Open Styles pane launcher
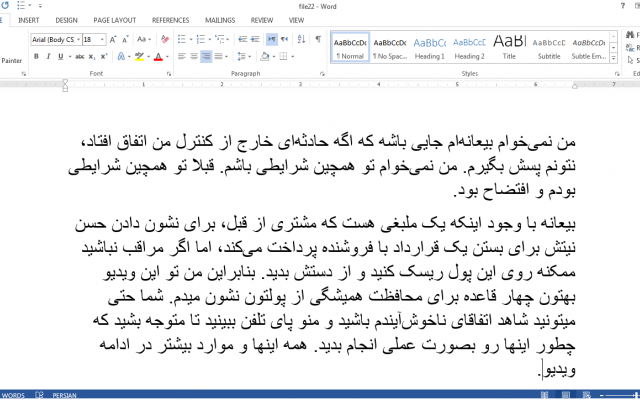The height and width of the screenshot is (400, 640). coord(617,74)
